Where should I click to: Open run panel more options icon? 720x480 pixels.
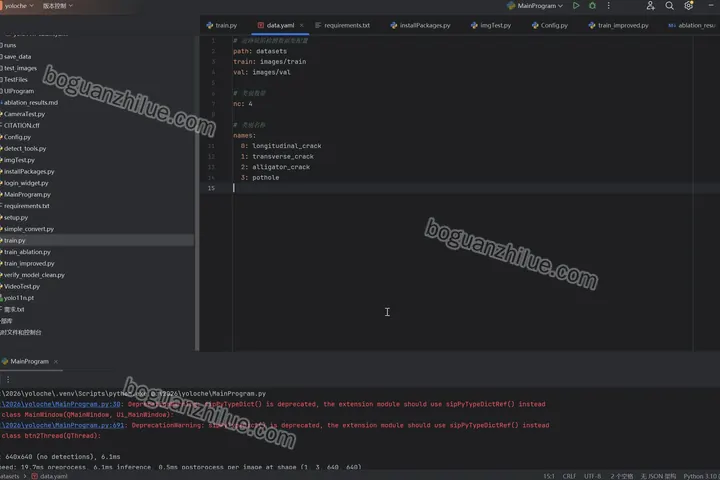point(8,379)
